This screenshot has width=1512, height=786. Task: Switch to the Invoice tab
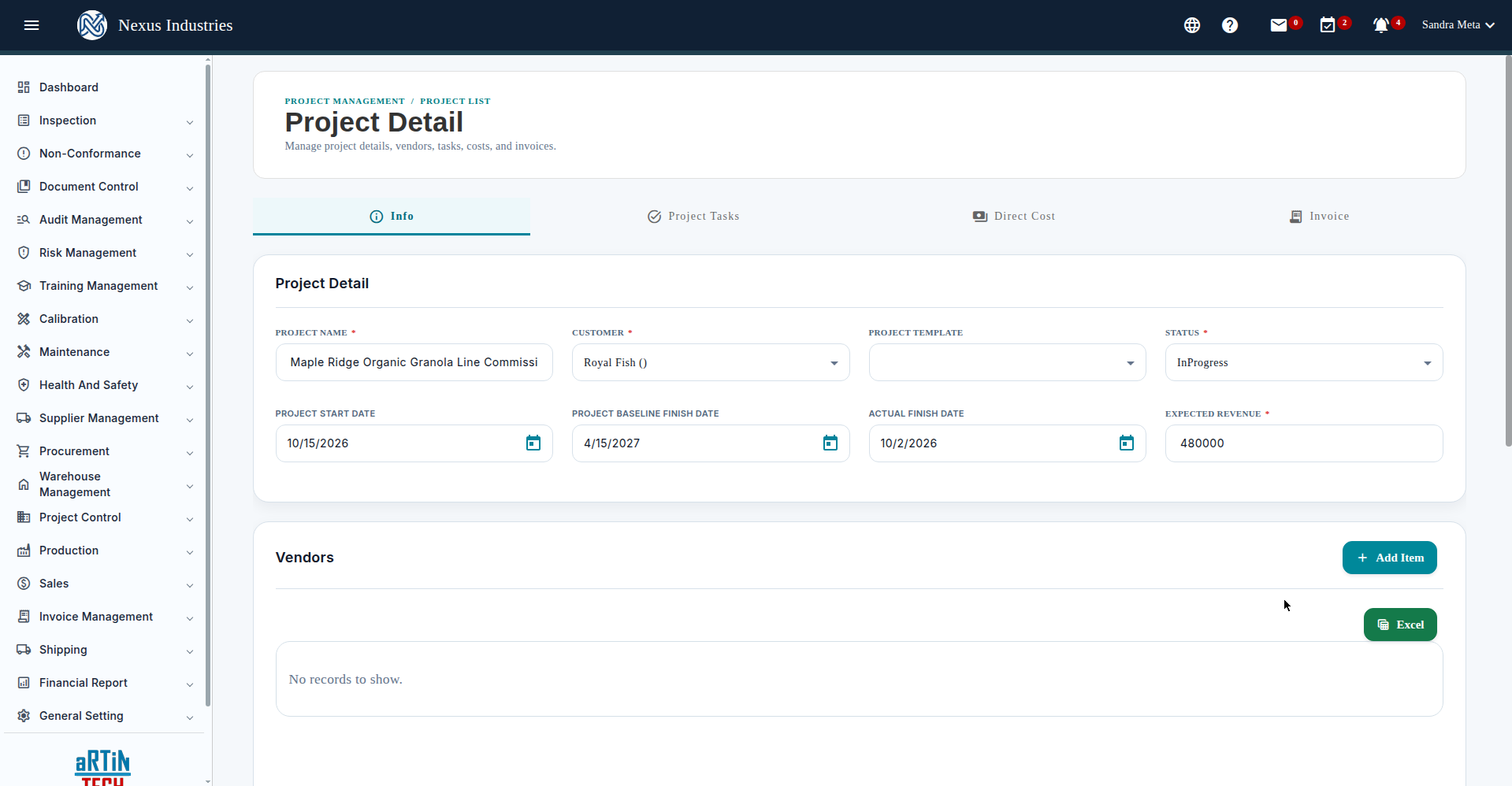[x=1320, y=216]
